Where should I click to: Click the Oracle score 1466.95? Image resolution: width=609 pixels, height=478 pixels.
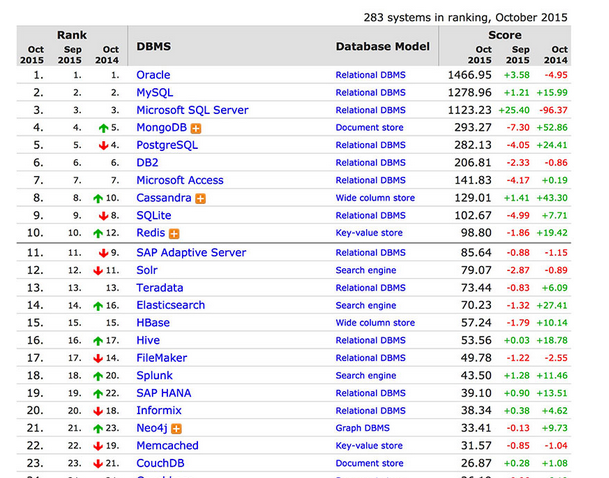coord(470,75)
